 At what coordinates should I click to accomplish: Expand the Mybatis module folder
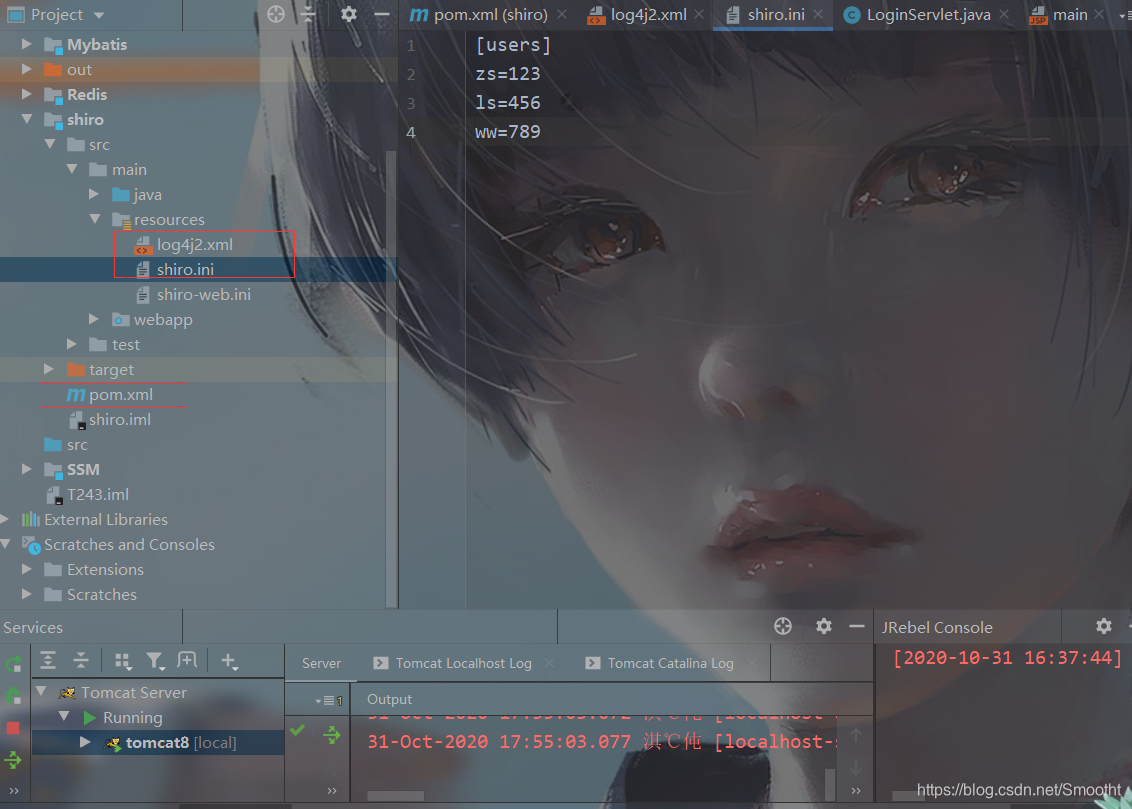click(27, 44)
